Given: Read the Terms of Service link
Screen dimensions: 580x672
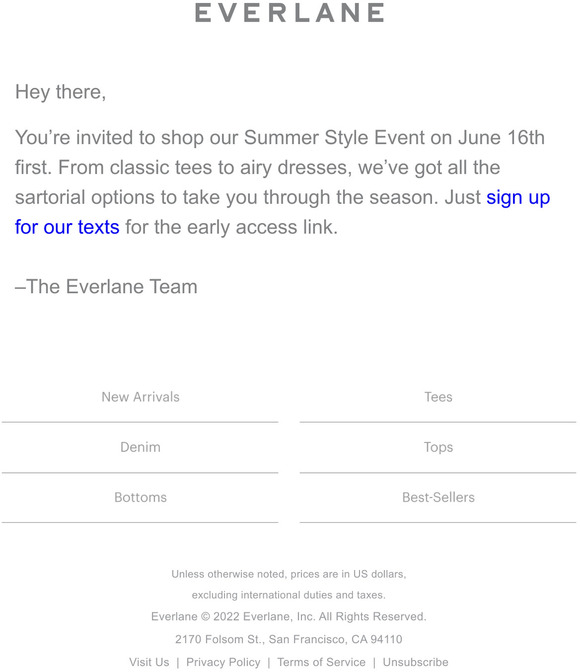Looking at the screenshot, I should (321, 662).
